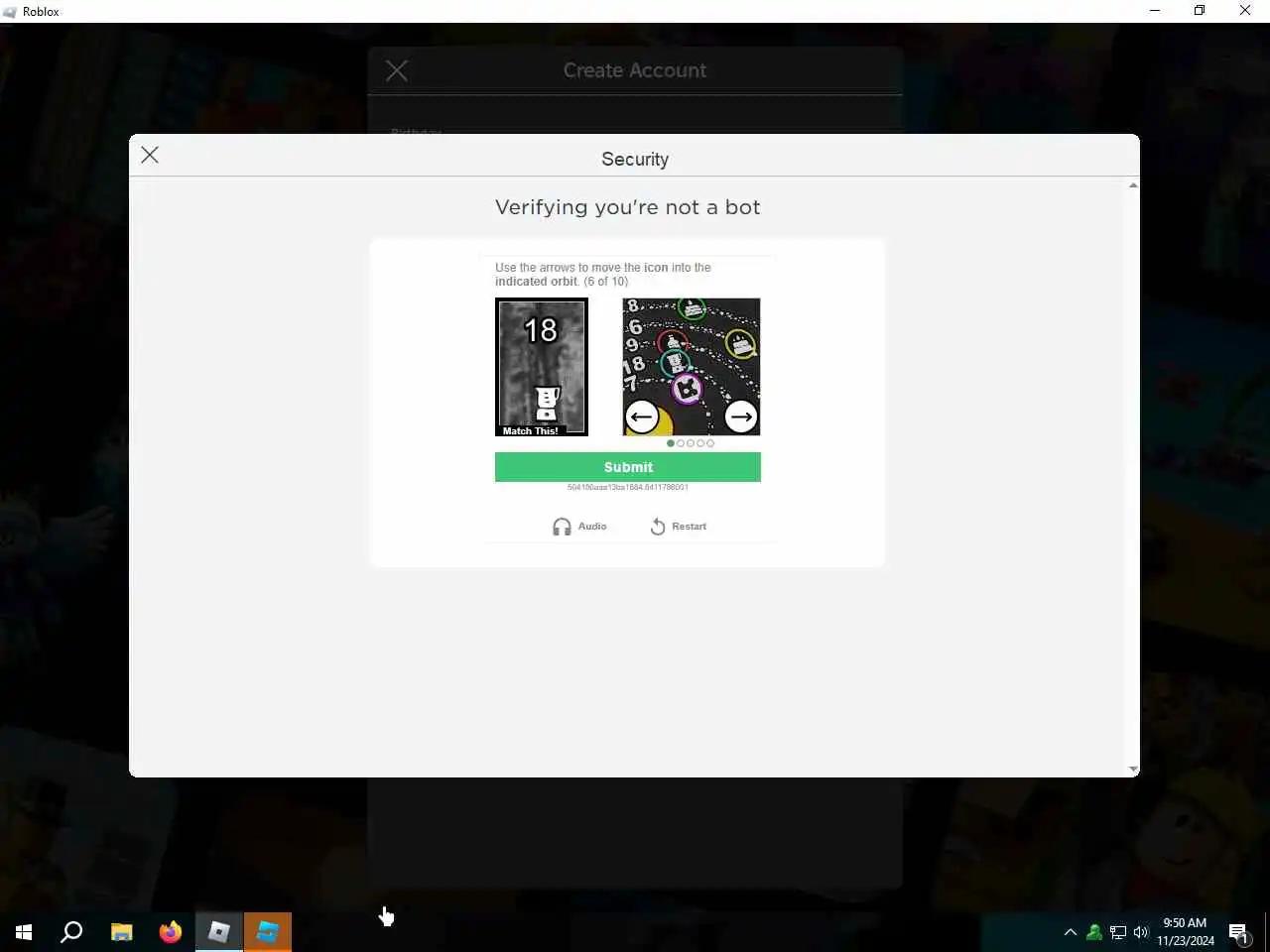Click the 'Create Account' title text
Viewport: 1270px width, 952px height.
pyautogui.click(x=635, y=70)
